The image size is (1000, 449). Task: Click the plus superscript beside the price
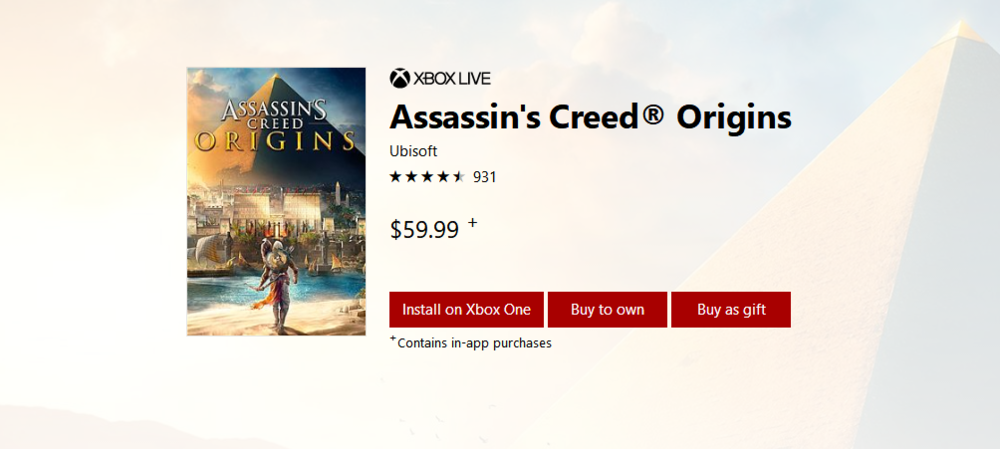[x=473, y=222]
